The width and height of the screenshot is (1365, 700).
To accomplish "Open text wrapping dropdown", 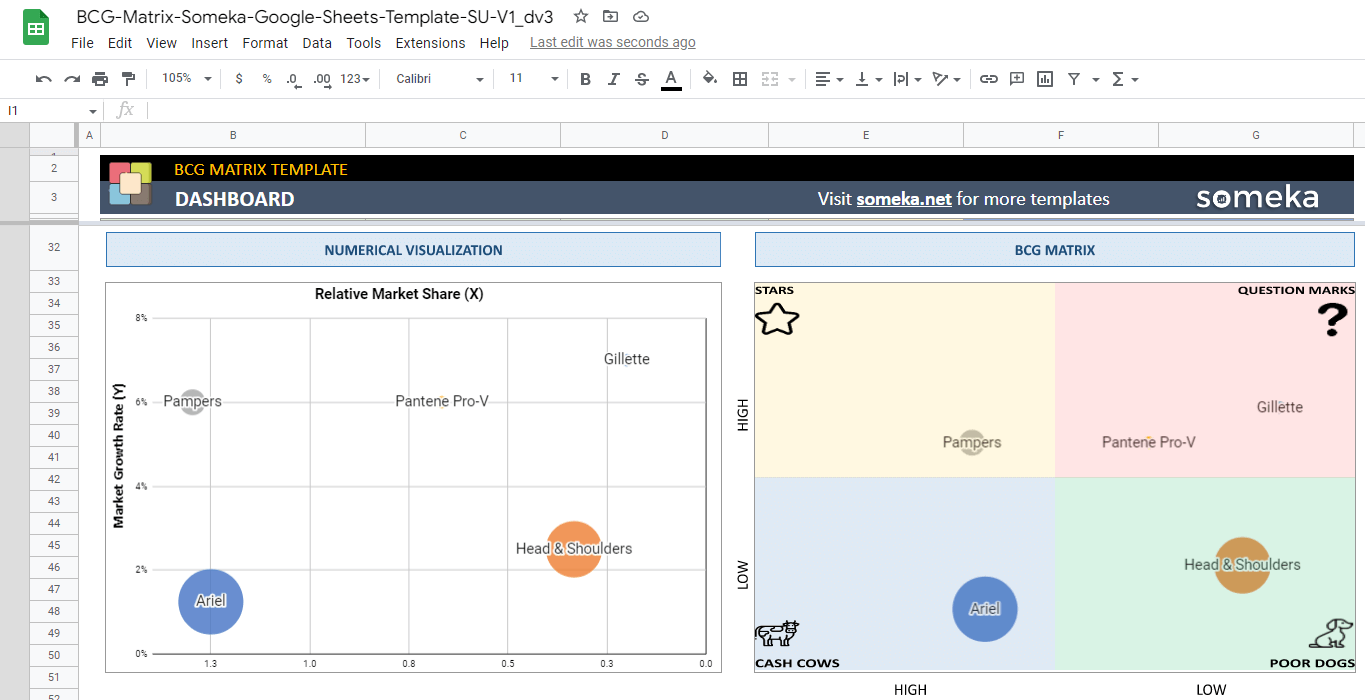I will pos(907,79).
